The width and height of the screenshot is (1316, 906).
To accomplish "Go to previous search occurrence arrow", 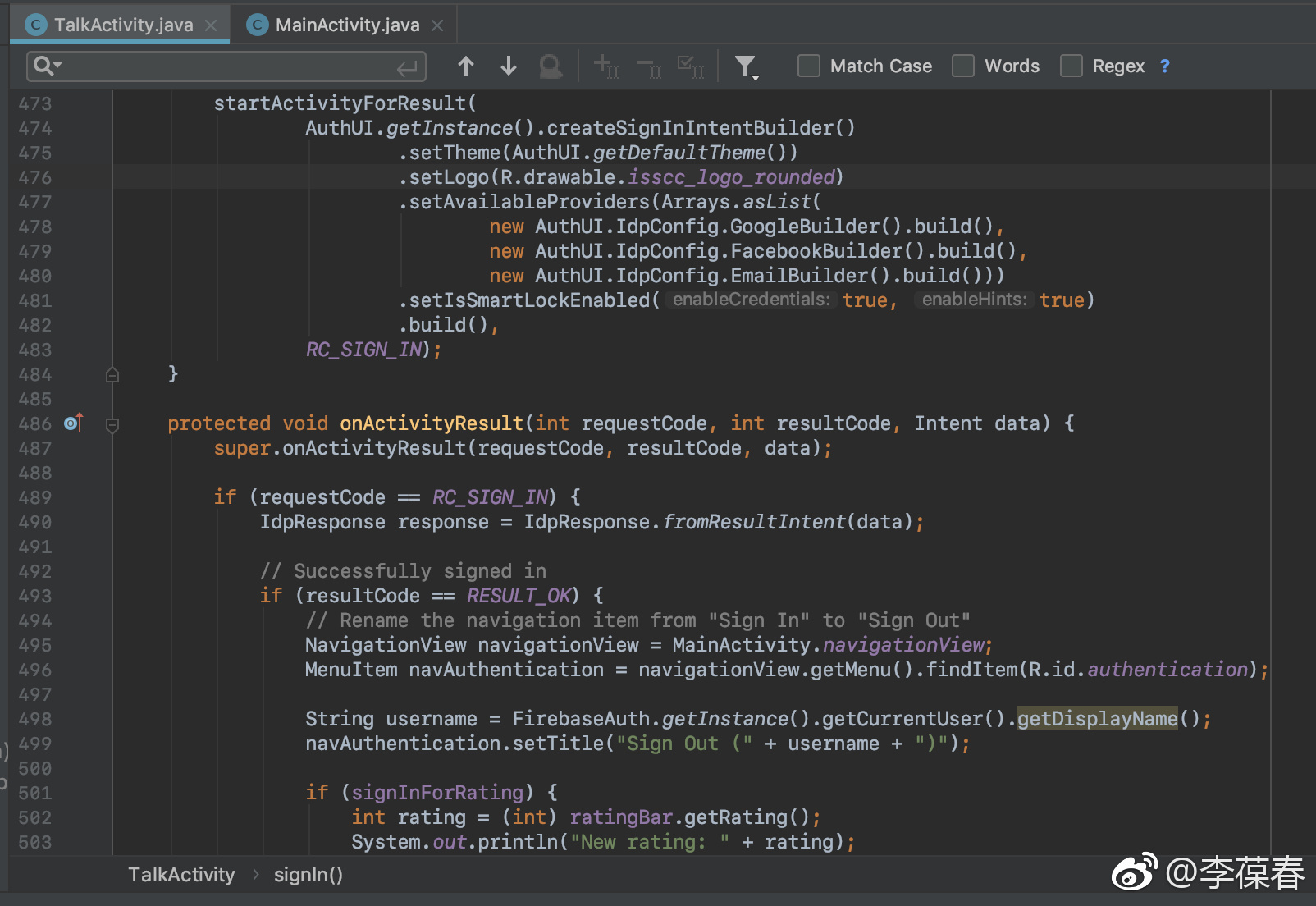I will [466, 66].
